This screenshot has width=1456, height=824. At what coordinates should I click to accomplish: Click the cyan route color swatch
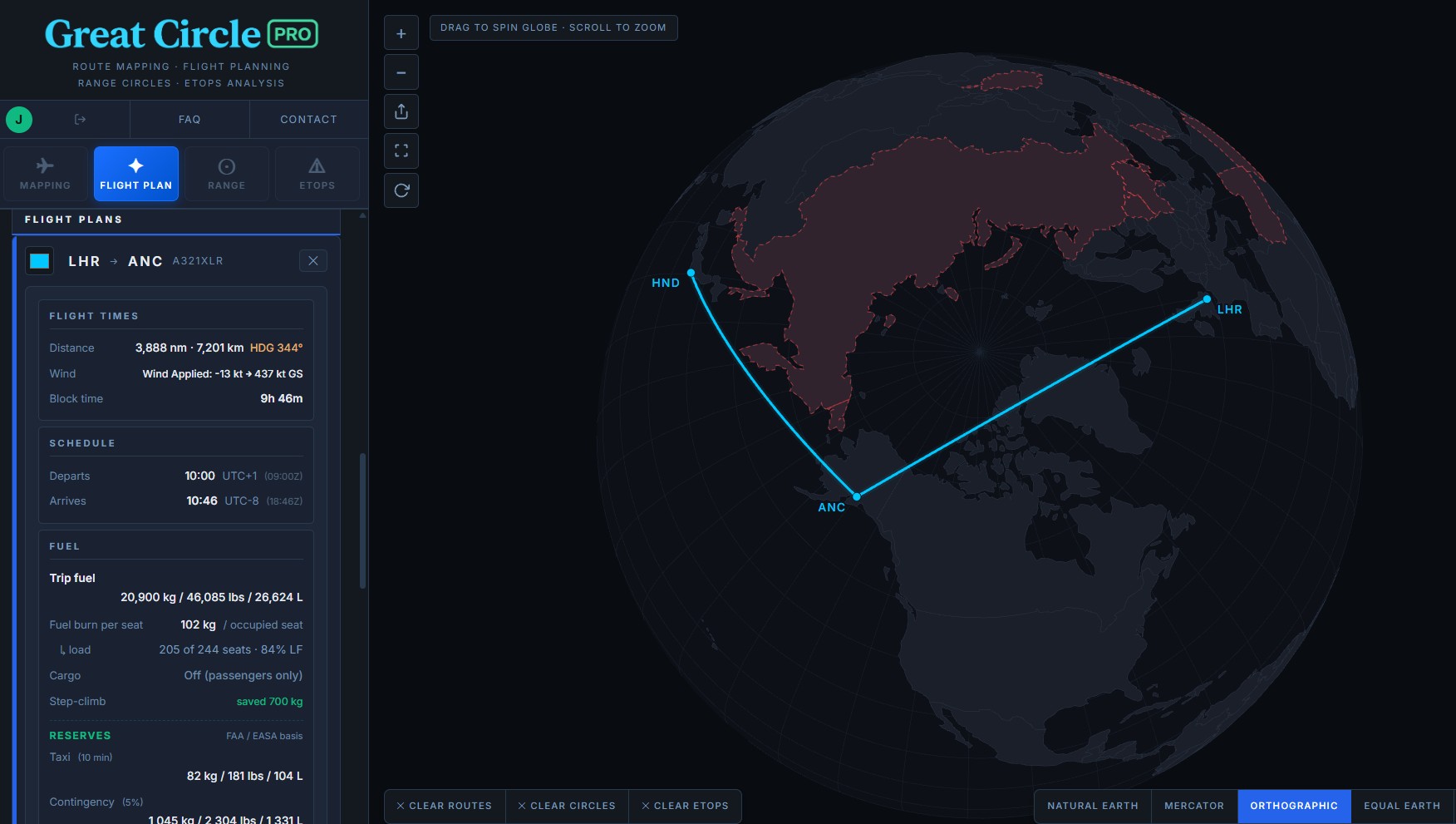39,261
